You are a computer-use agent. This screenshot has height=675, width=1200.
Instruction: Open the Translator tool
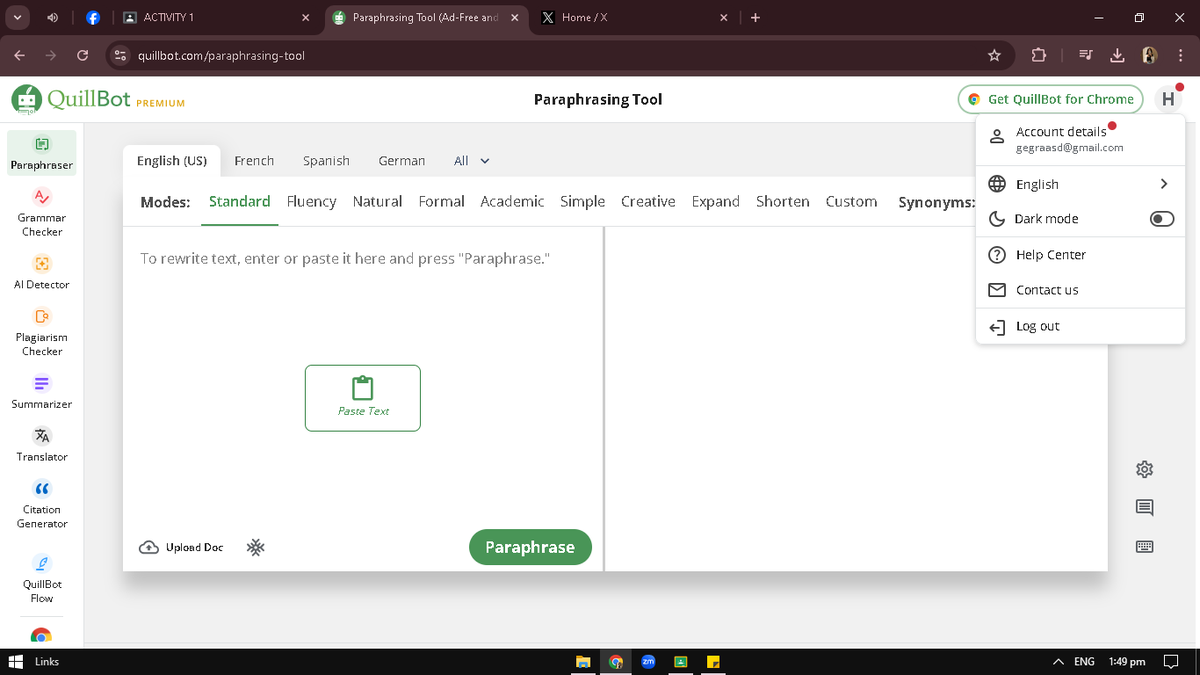tap(42, 445)
